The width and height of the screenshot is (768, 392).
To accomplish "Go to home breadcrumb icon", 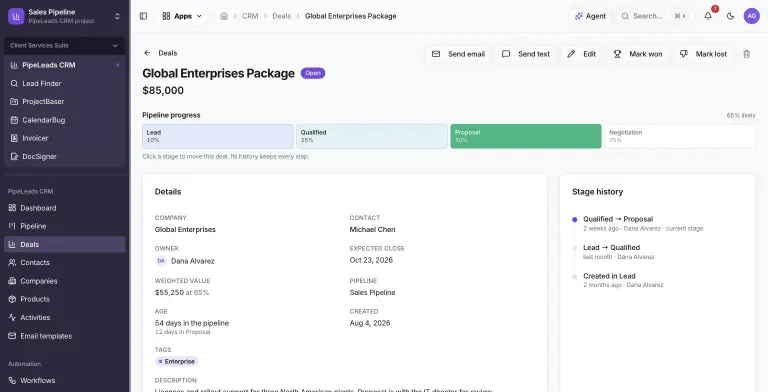I will pos(224,16).
